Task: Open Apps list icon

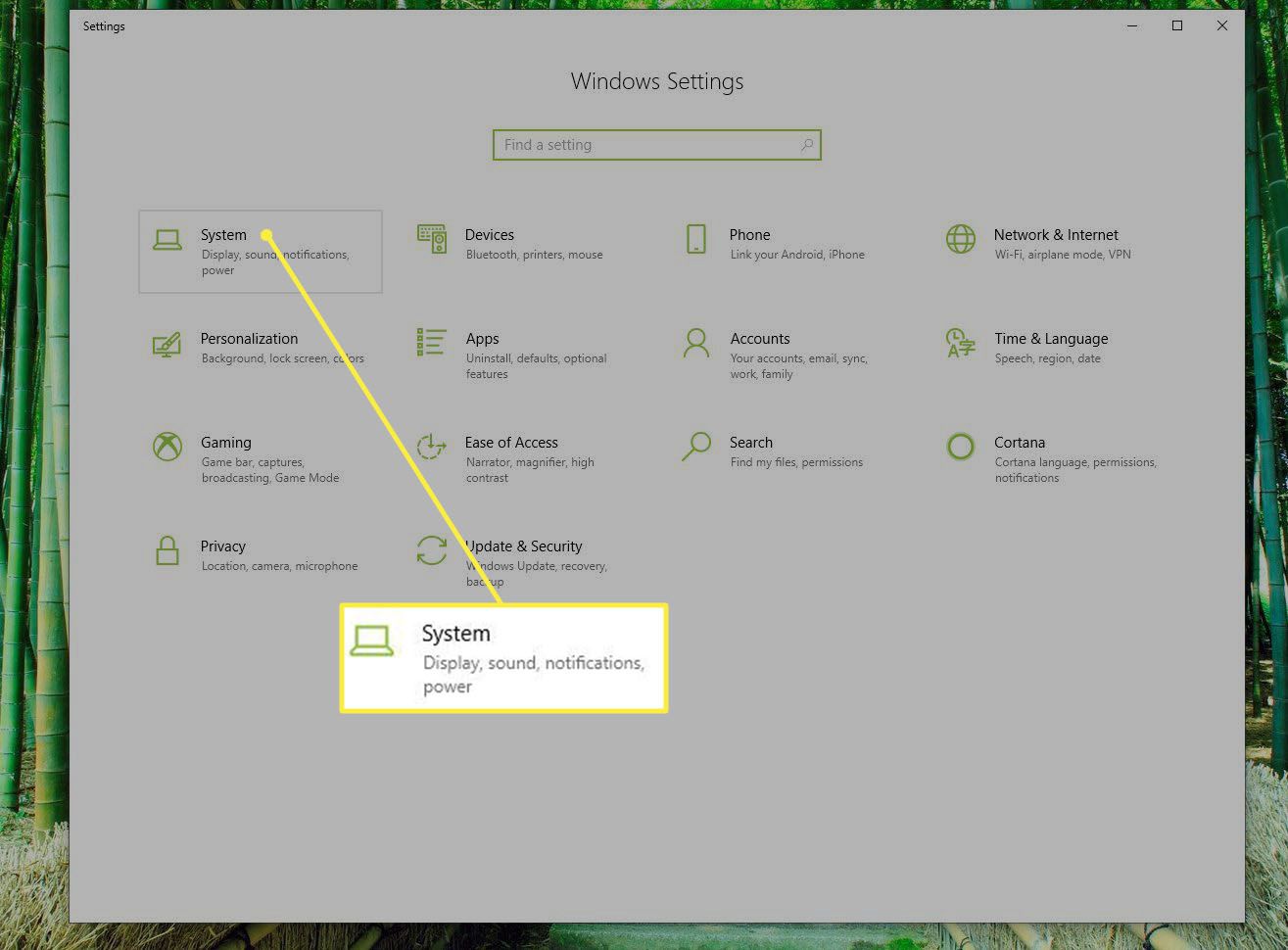Action: tap(431, 343)
